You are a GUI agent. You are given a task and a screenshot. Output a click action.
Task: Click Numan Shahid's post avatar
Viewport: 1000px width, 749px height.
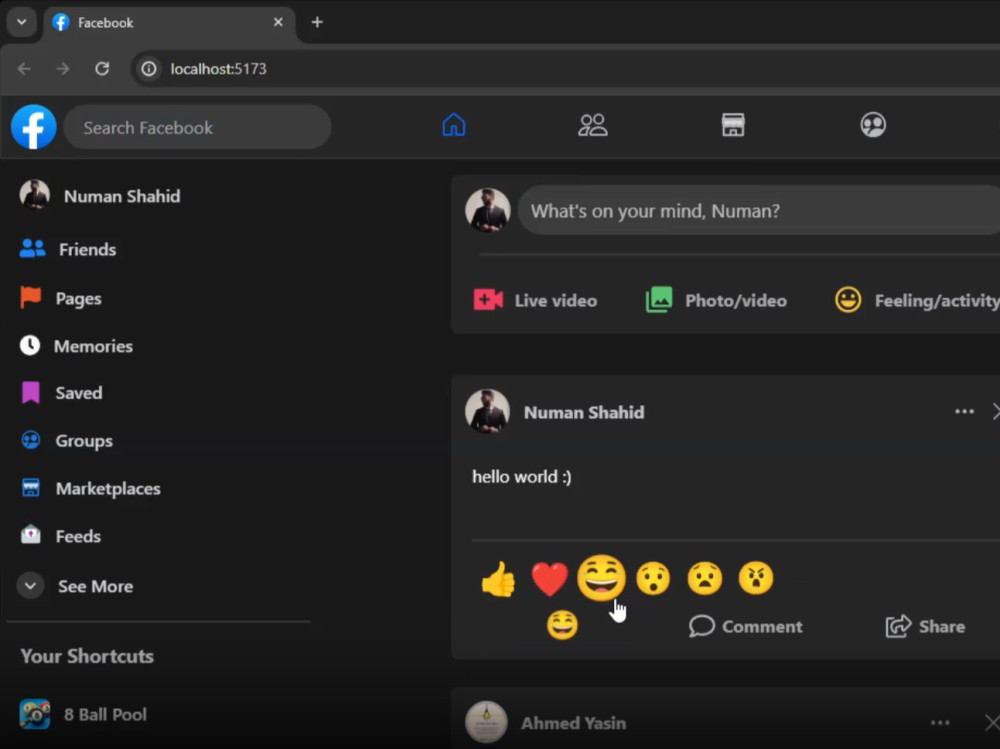click(488, 412)
